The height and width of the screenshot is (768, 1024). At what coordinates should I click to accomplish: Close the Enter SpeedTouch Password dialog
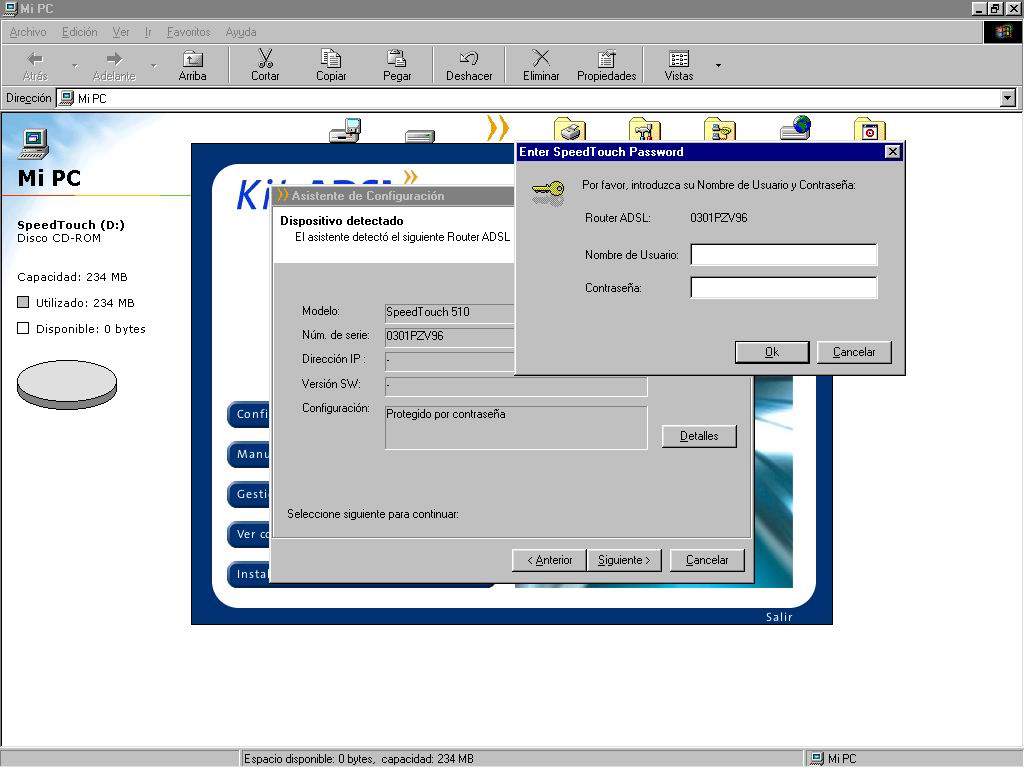(892, 152)
